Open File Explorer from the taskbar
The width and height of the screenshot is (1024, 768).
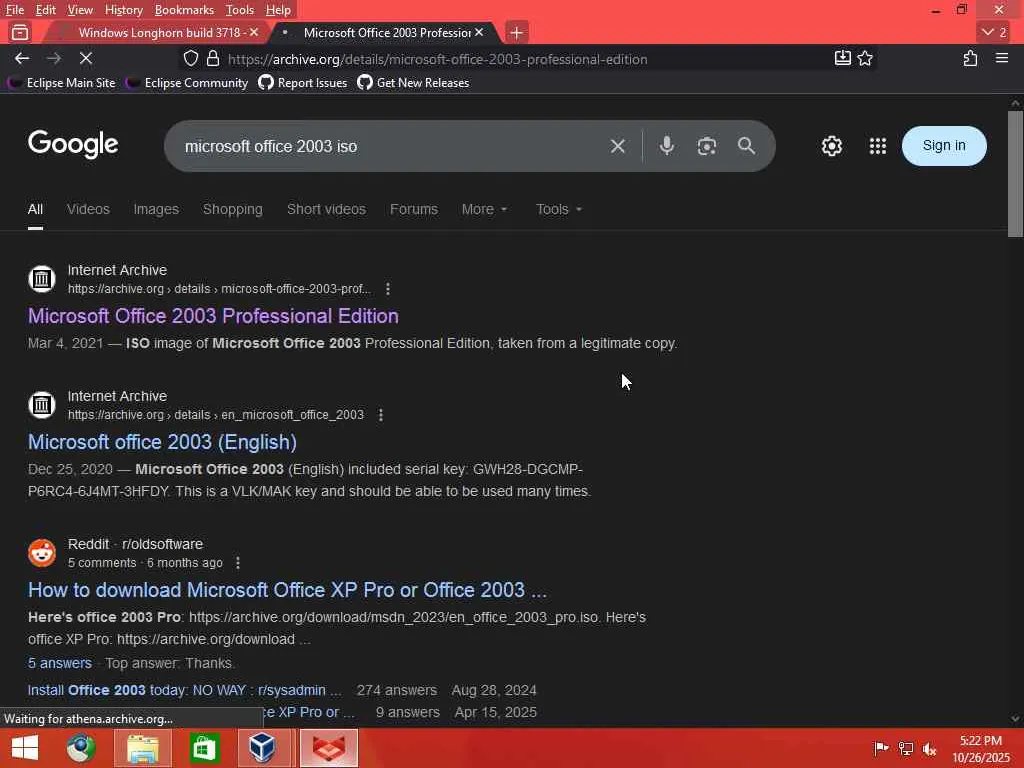[142, 748]
